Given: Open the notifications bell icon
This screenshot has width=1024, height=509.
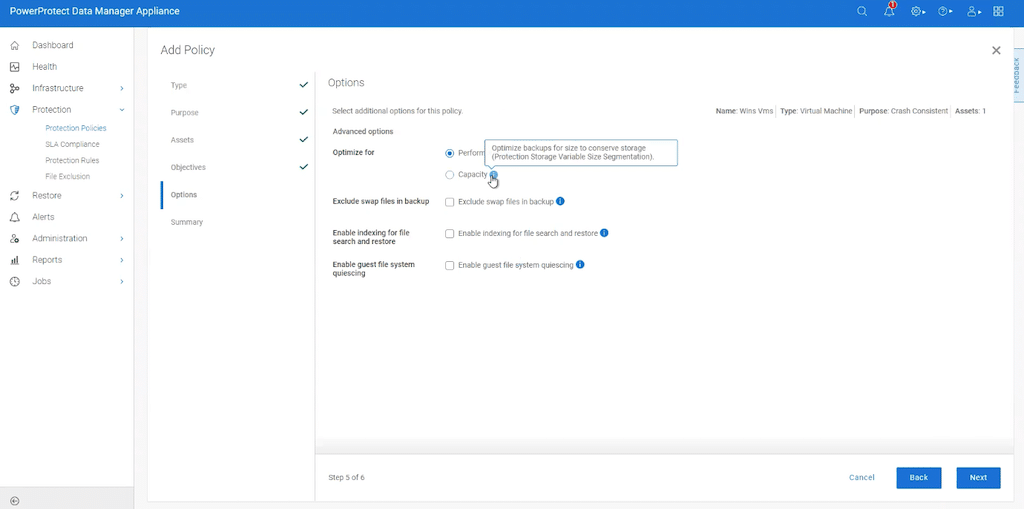Looking at the screenshot, I should pos(889,11).
